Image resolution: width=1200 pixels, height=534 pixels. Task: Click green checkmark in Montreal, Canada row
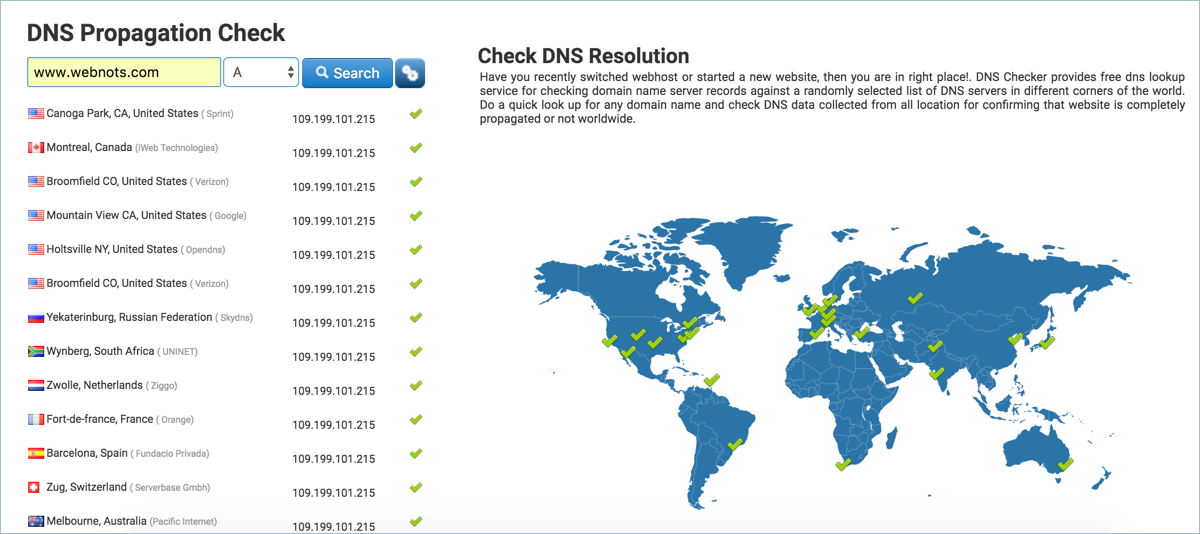(x=416, y=148)
